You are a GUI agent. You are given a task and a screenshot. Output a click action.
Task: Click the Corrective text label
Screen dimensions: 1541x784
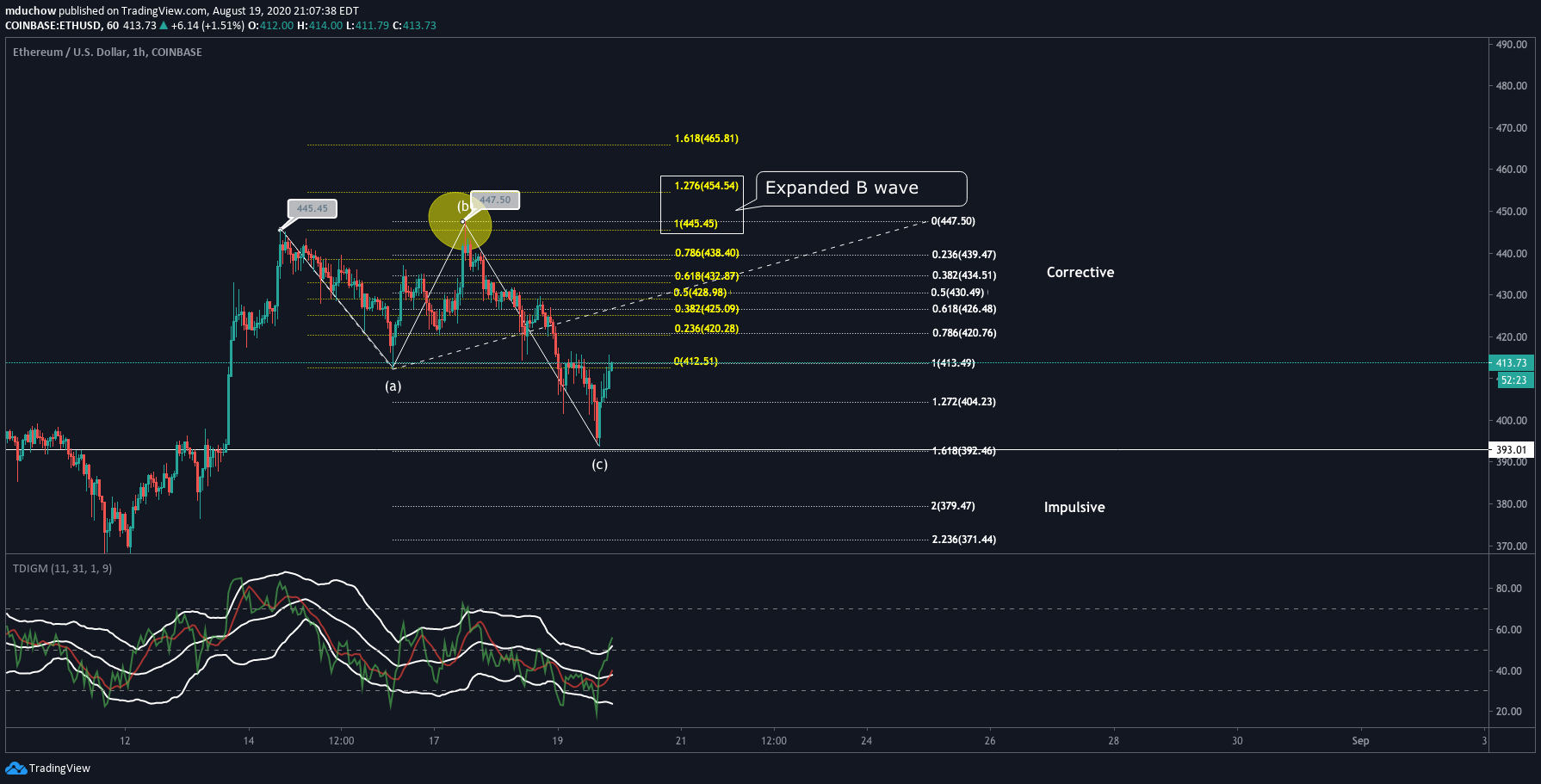pyautogui.click(x=1080, y=272)
